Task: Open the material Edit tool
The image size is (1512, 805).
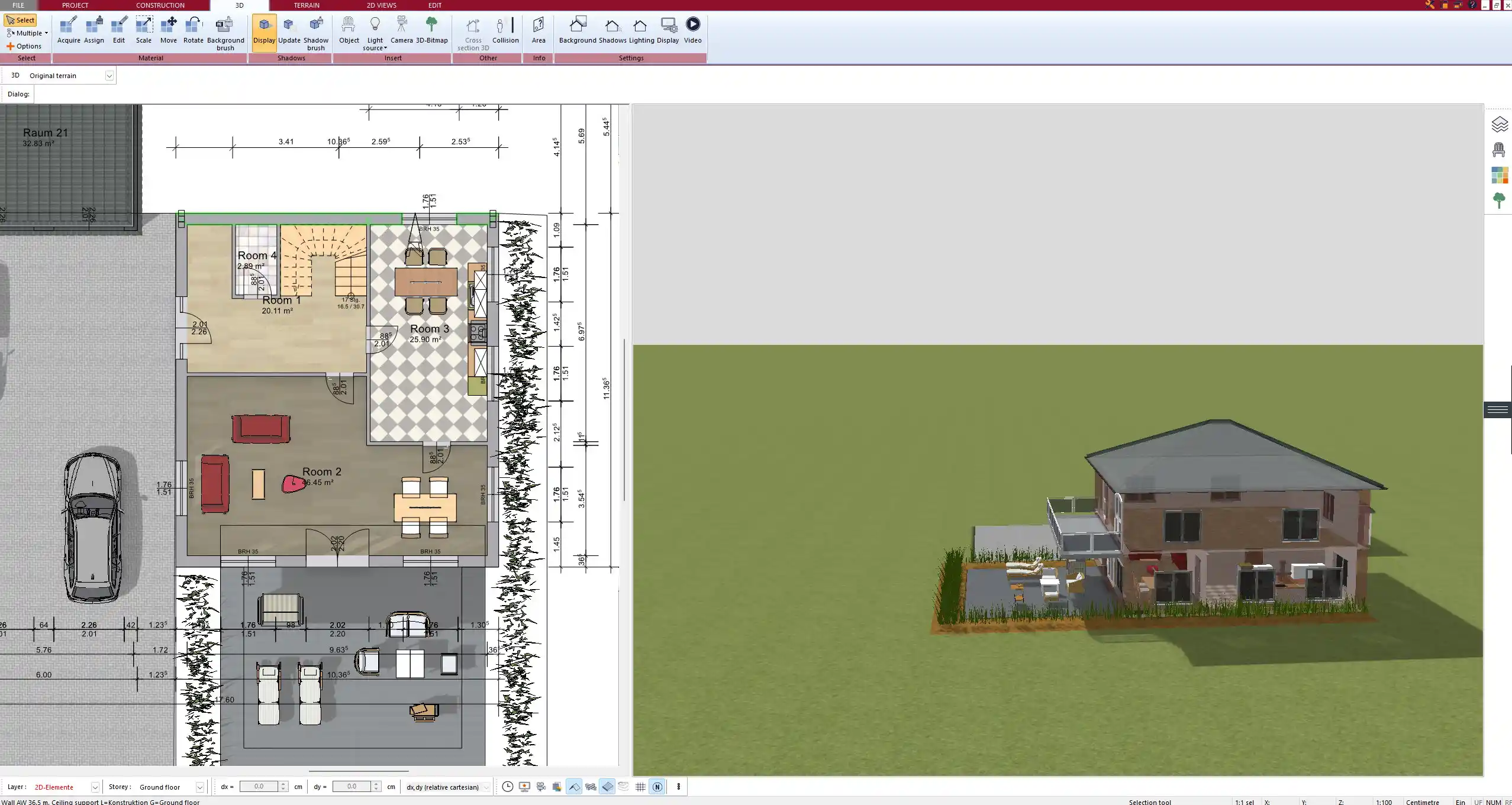Action: coord(119,30)
